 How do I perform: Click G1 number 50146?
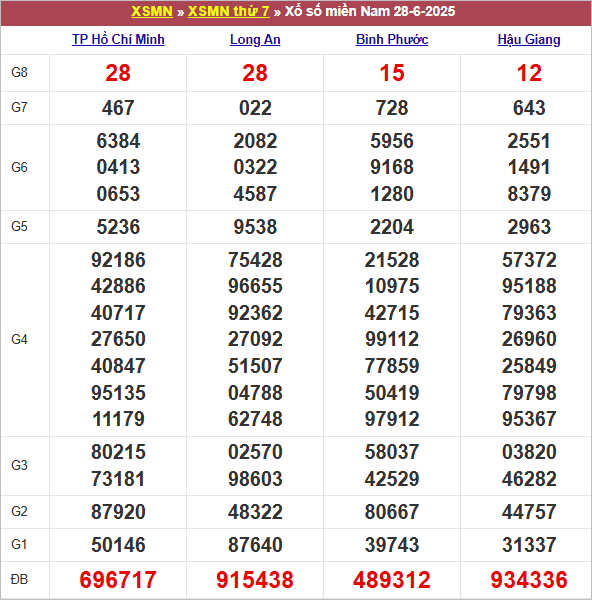coord(118,545)
